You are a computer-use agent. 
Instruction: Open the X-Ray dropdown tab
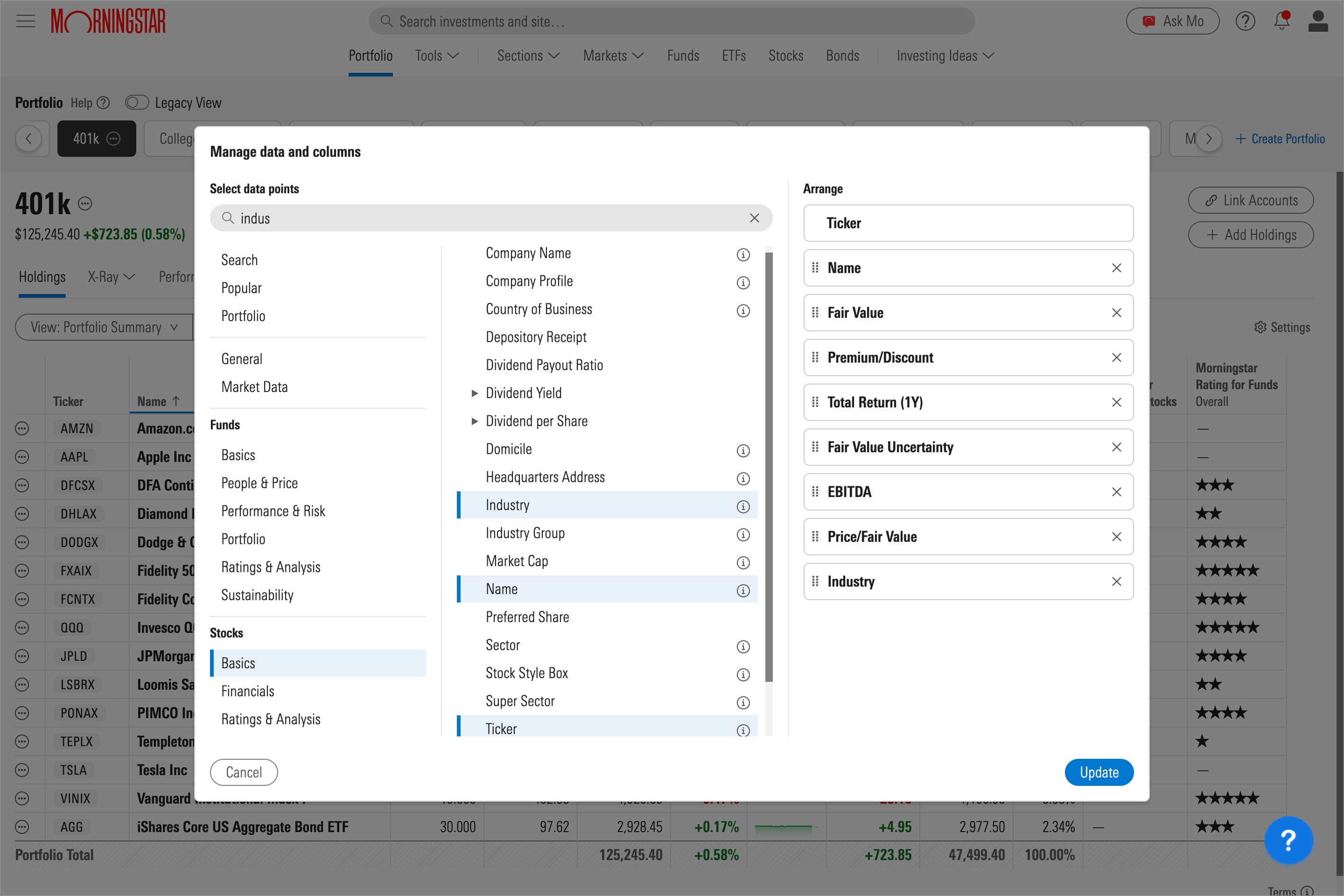point(112,277)
